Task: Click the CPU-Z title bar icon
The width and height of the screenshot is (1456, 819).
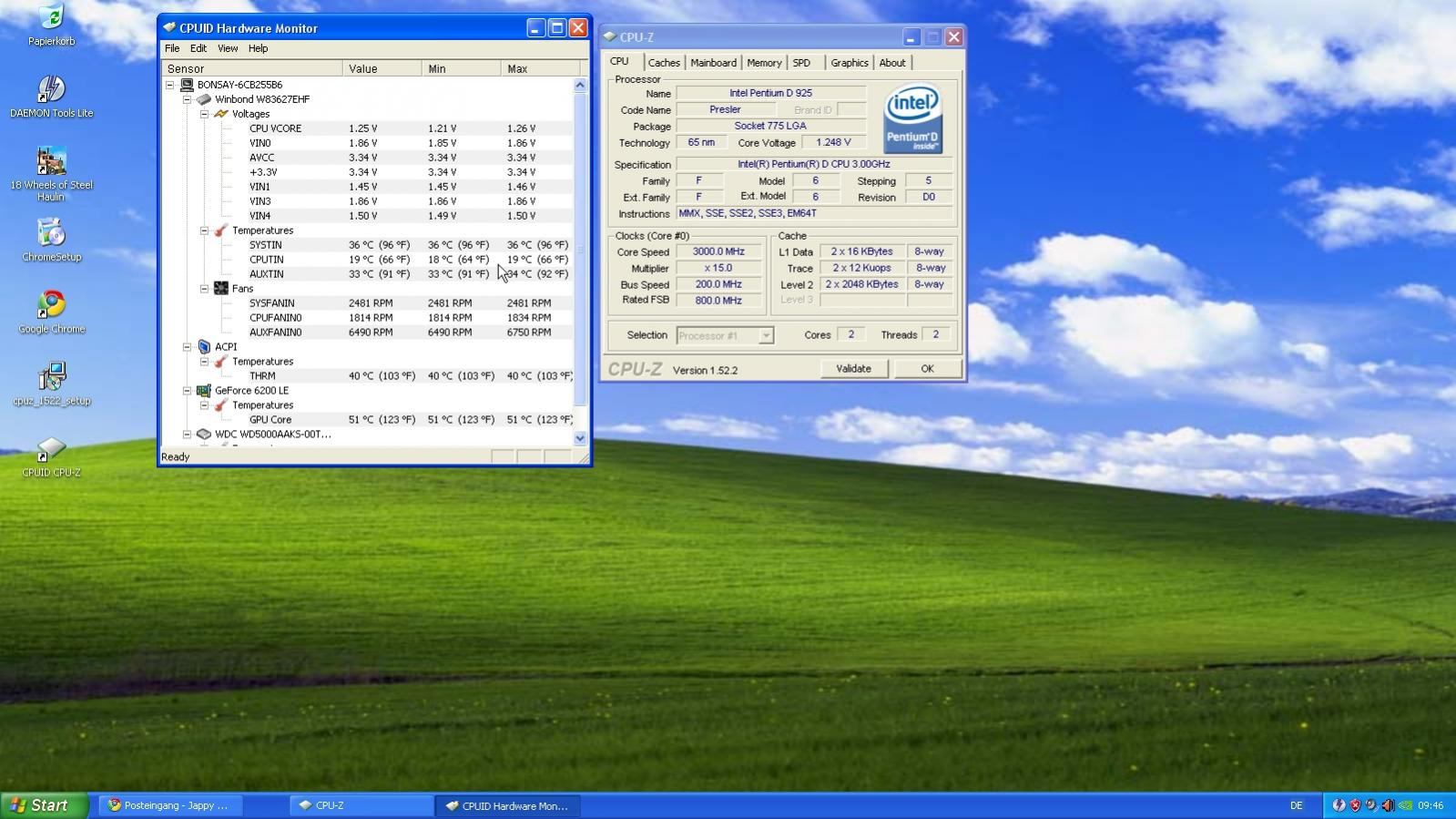Action: 610,36
